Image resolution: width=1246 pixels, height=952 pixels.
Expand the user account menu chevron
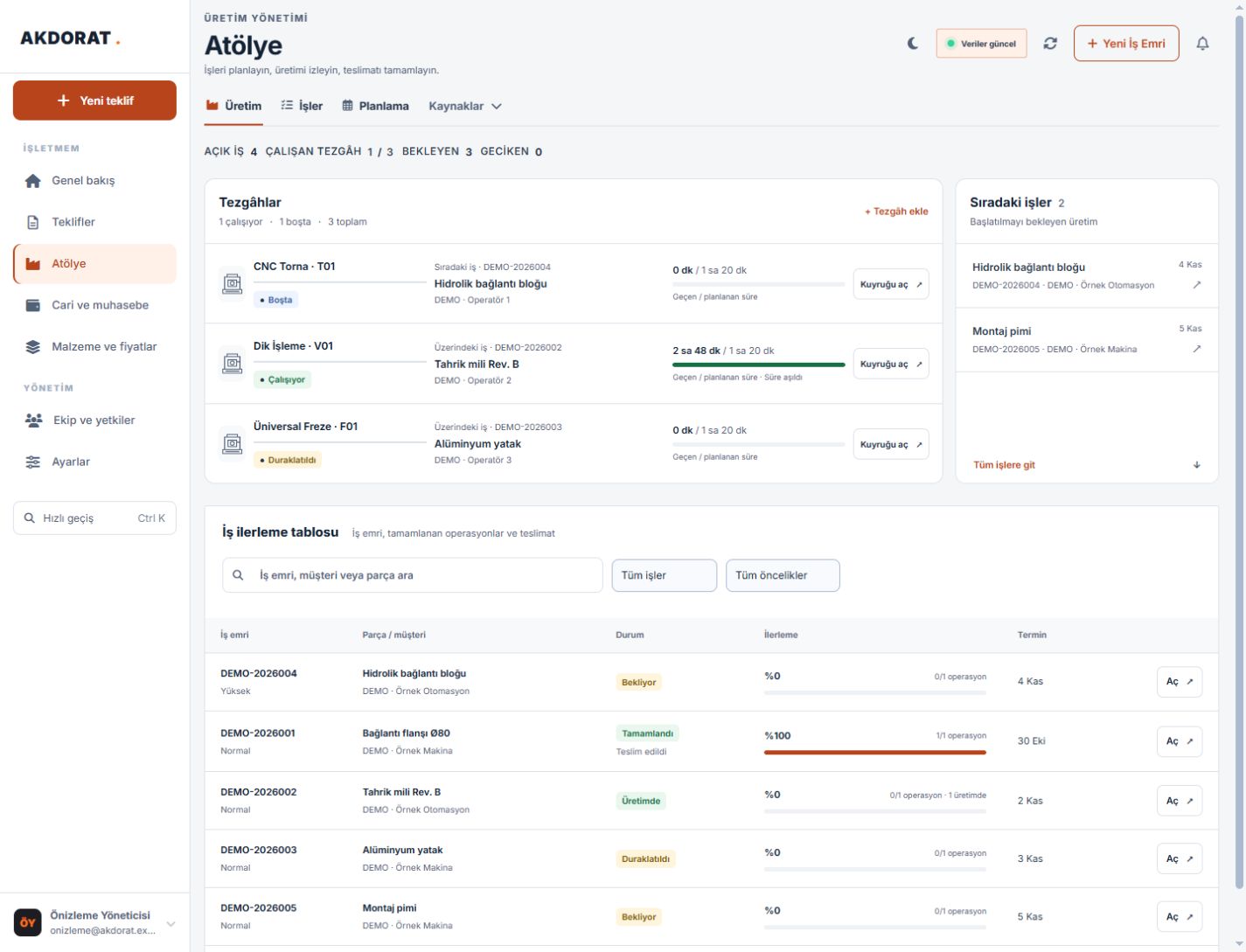coord(171,923)
